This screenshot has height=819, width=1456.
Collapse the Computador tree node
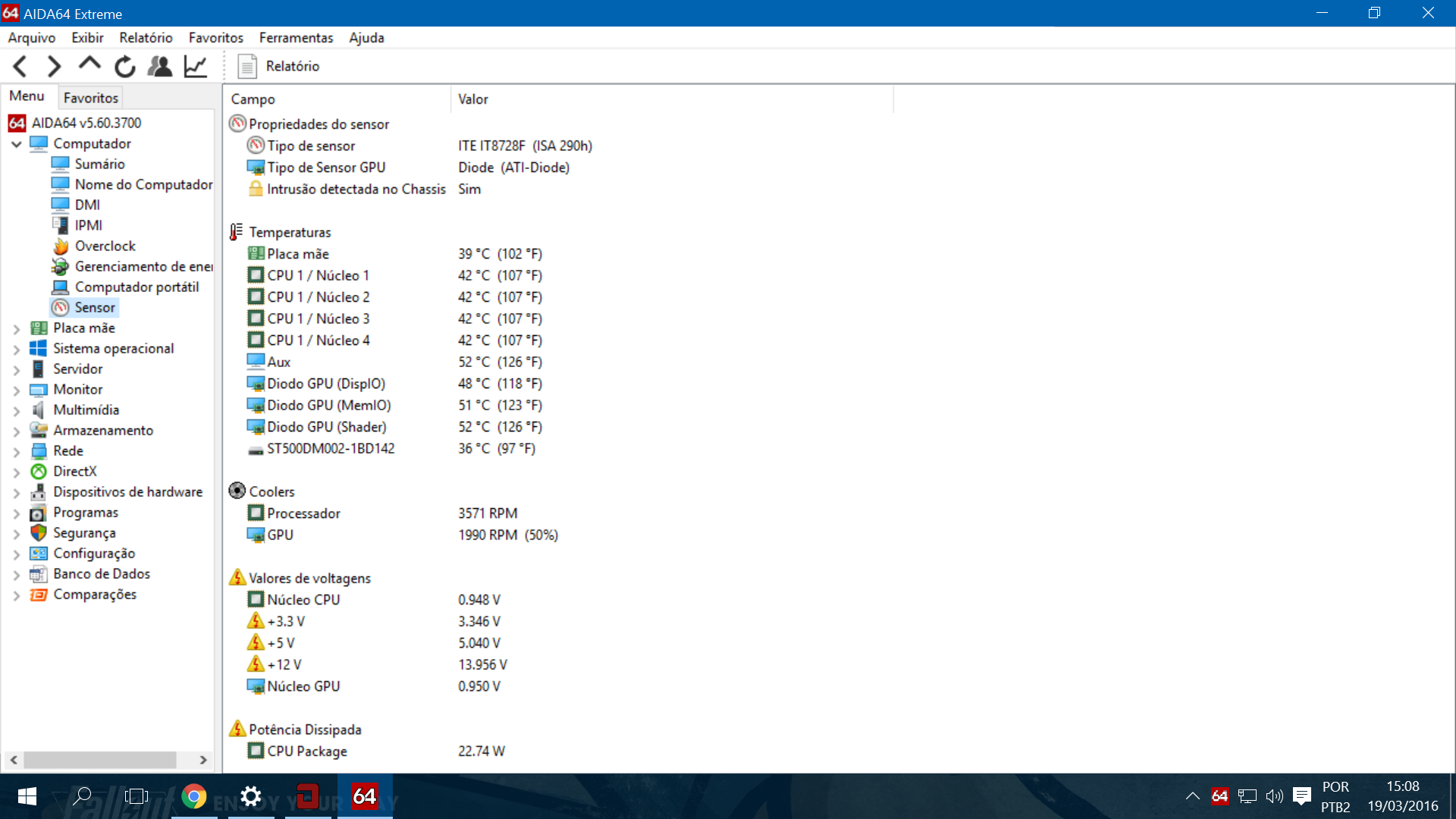click(x=16, y=144)
